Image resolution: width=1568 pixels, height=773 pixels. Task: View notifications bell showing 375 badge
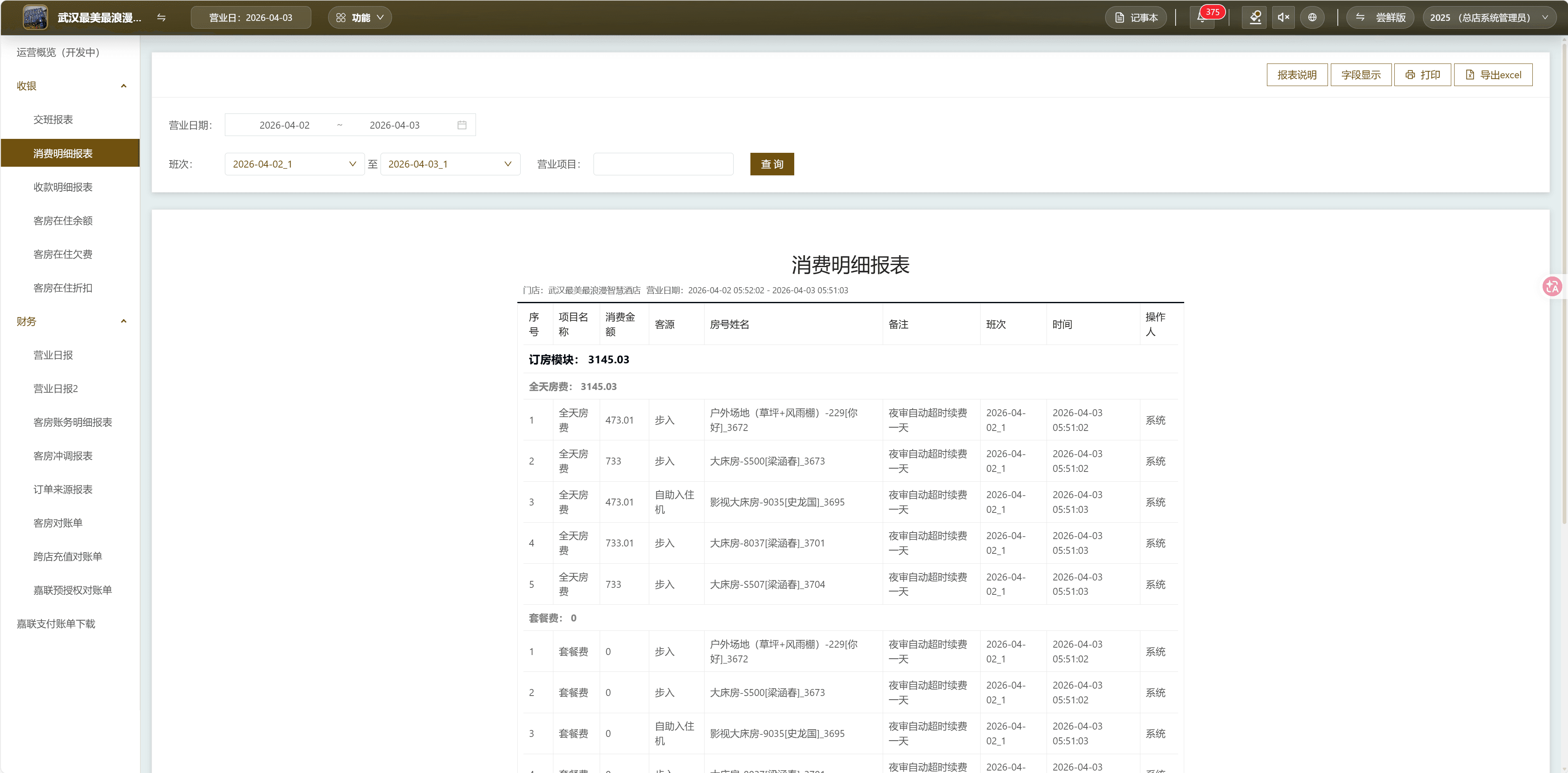pos(1202,17)
